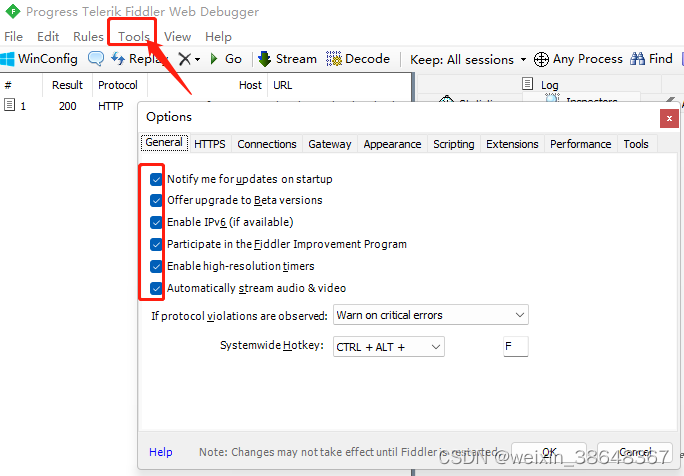Toggle Automatically stream audio & video
The image size is (684, 476).
coord(156,288)
